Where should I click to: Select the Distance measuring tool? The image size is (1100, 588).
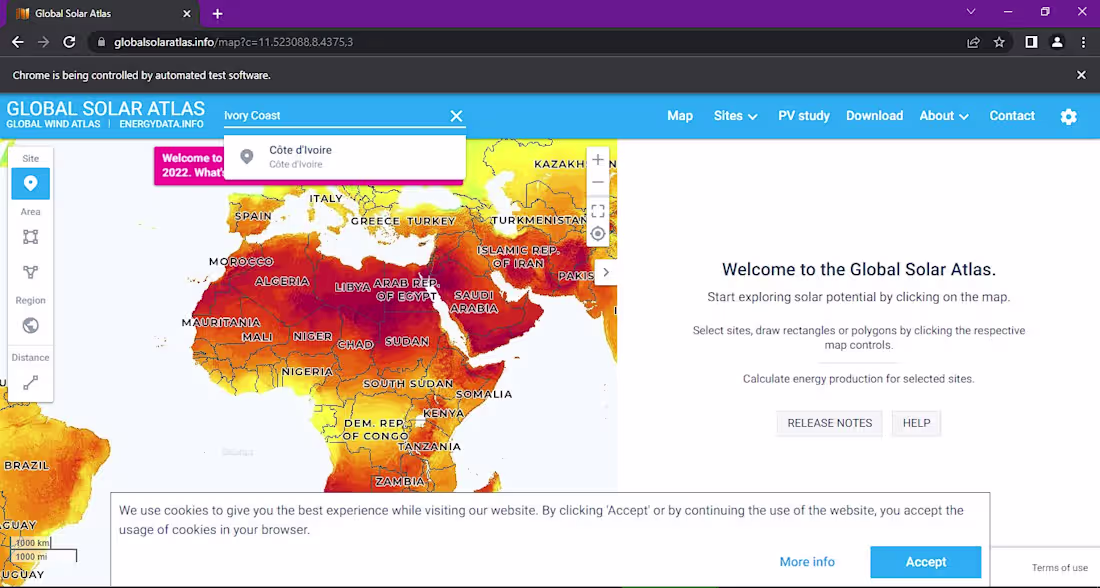coord(30,380)
